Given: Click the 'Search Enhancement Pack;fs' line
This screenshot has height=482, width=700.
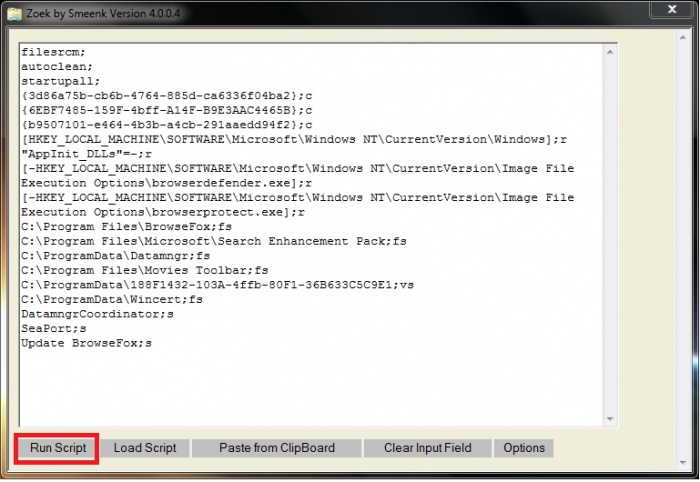Looking at the screenshot, I should (213, 241).
